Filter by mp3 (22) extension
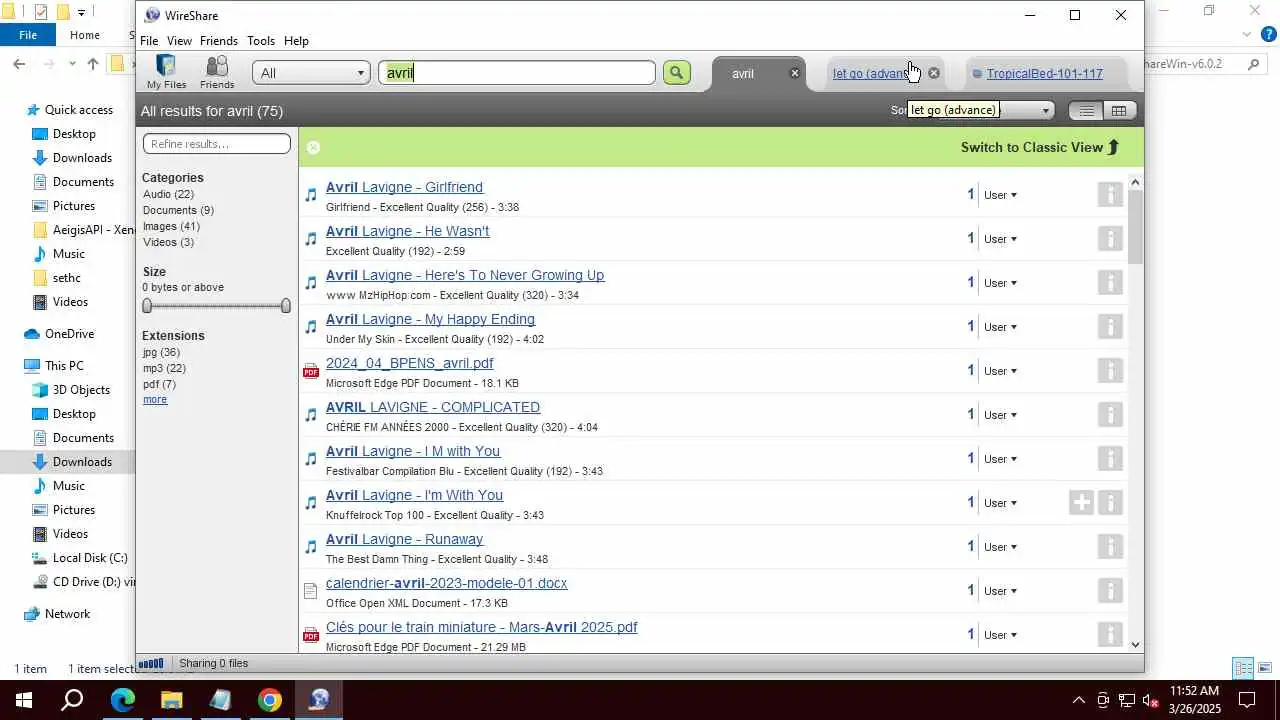The width and height of the screenshot is (1280, 720). pos(164,368)
